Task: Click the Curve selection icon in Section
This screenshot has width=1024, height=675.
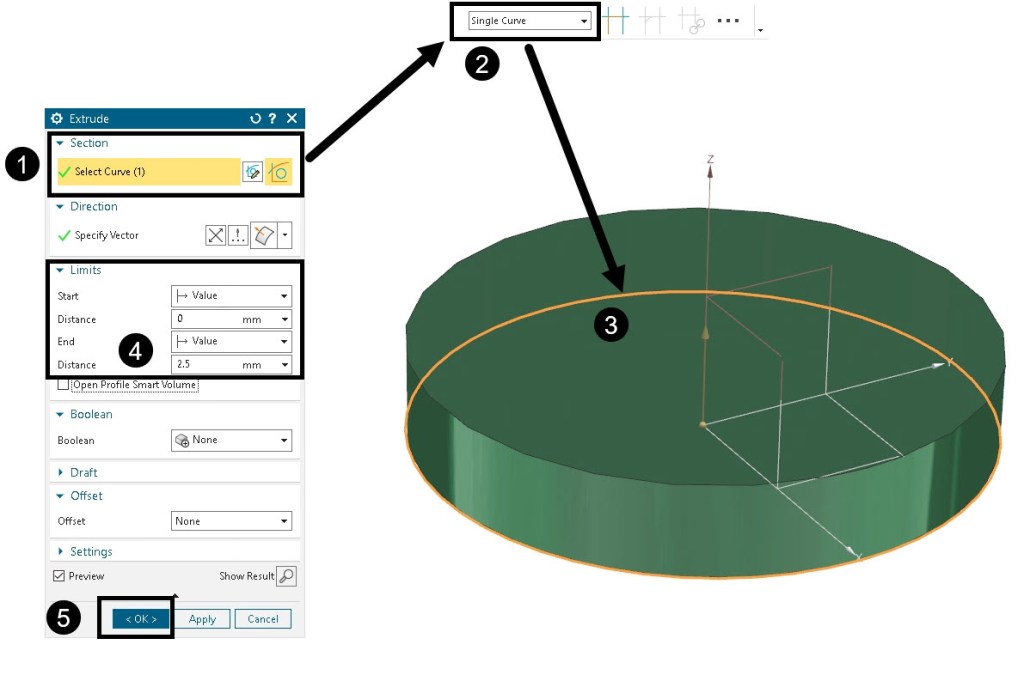Action: 279,172
